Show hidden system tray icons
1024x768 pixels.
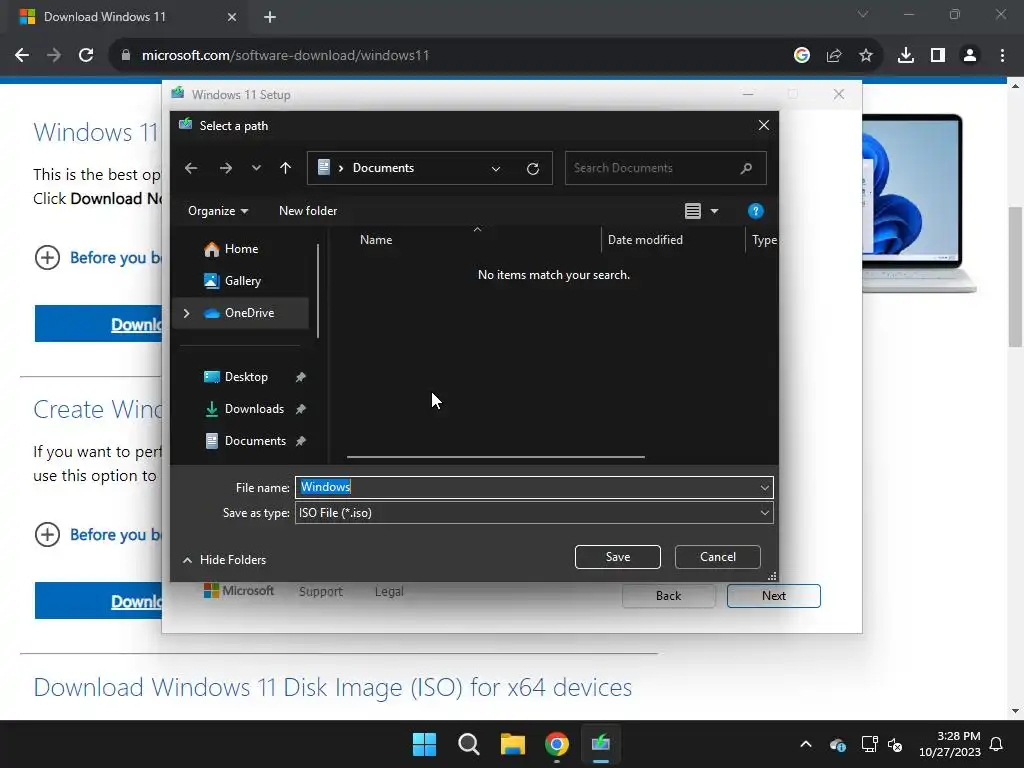(806, 744)
